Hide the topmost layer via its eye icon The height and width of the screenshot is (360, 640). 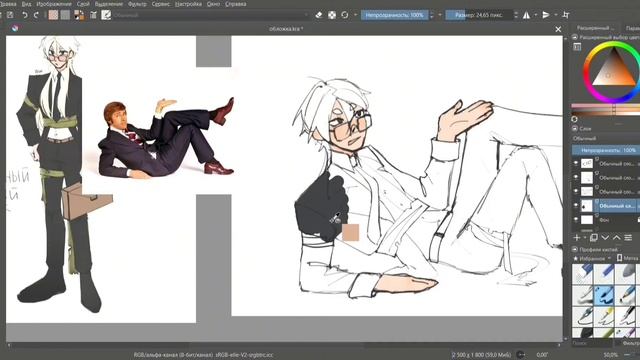click(576, 163)
